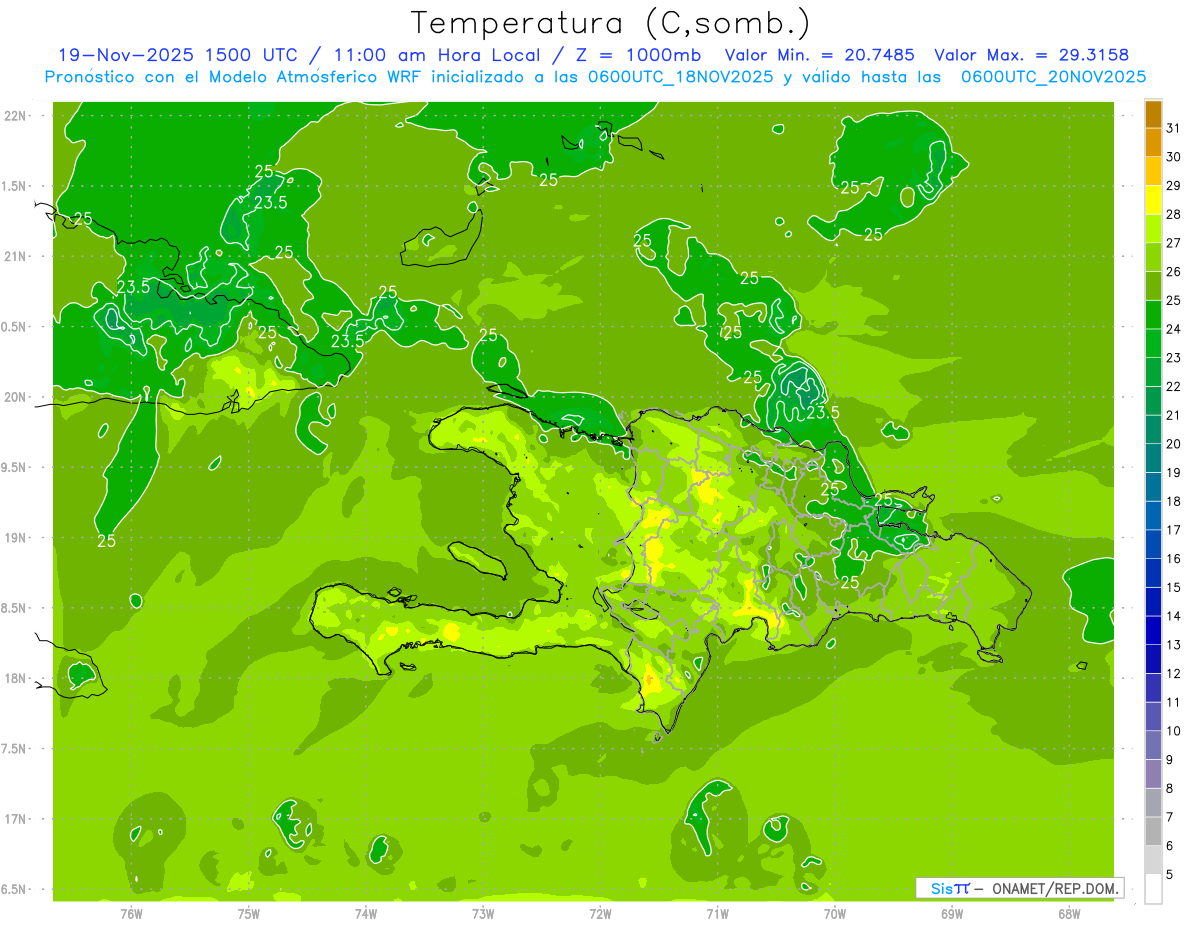Pick the blue swatch between 16 and 17
The width and height of the screenshot is (1200, 927).
coord(1153,544)
